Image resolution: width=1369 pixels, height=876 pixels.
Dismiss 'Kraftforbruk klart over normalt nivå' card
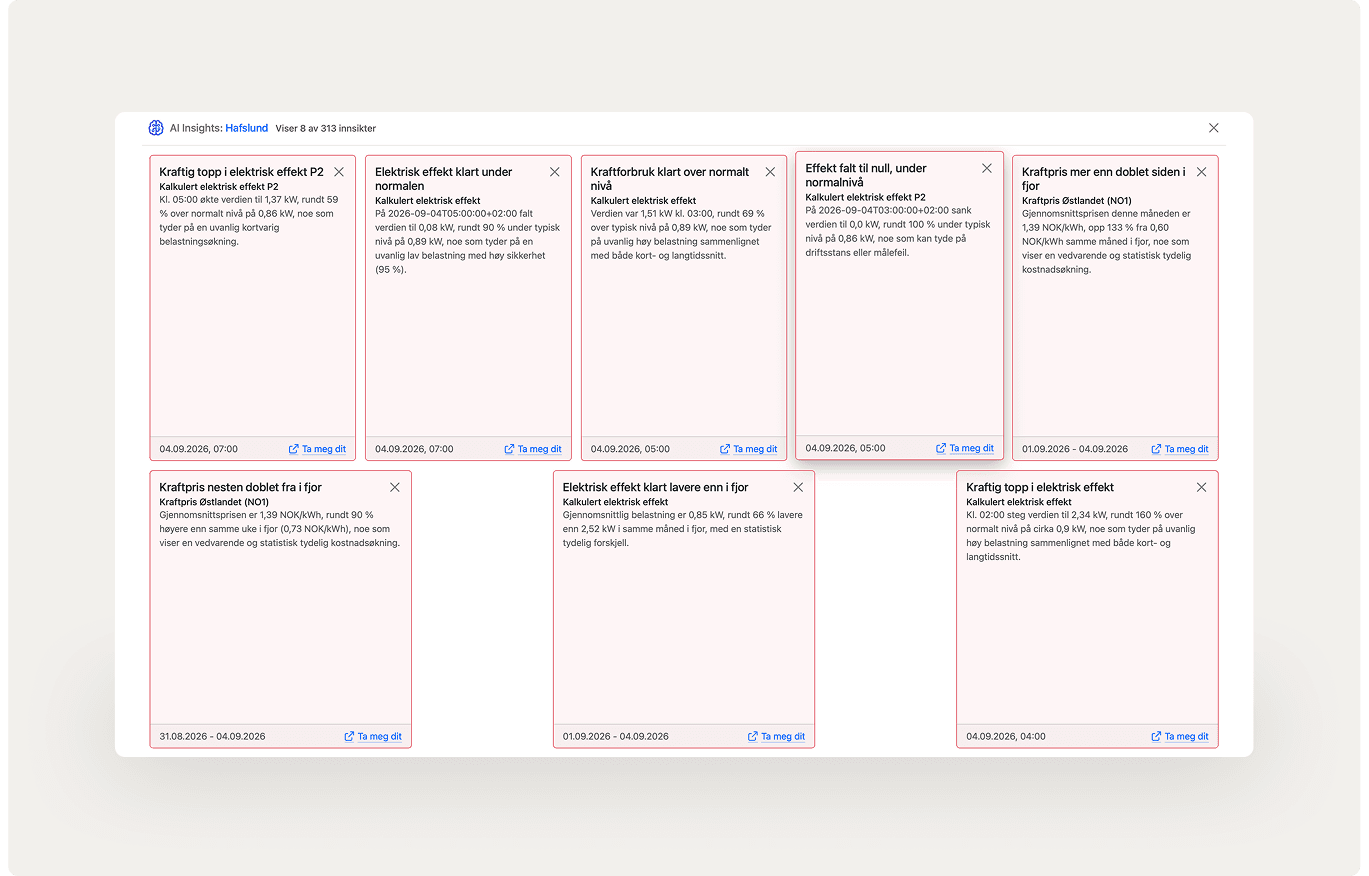[770, 172]
